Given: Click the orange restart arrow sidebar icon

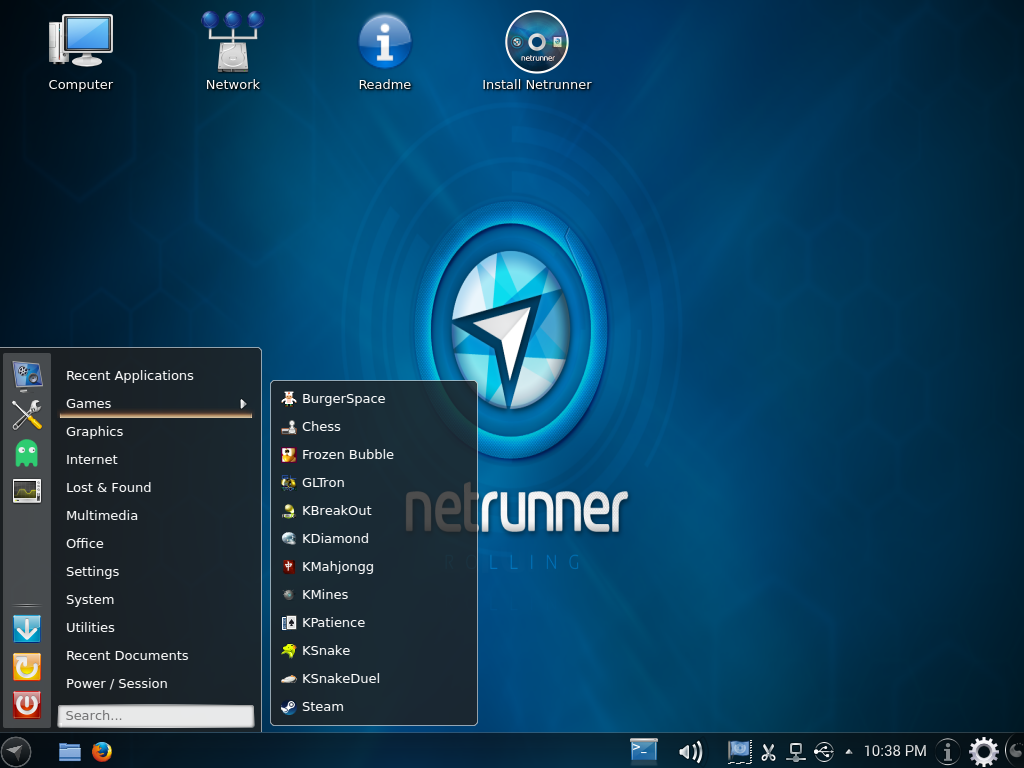Looking at the screenshot, I should pyautogui.click(x=27, y=667).
